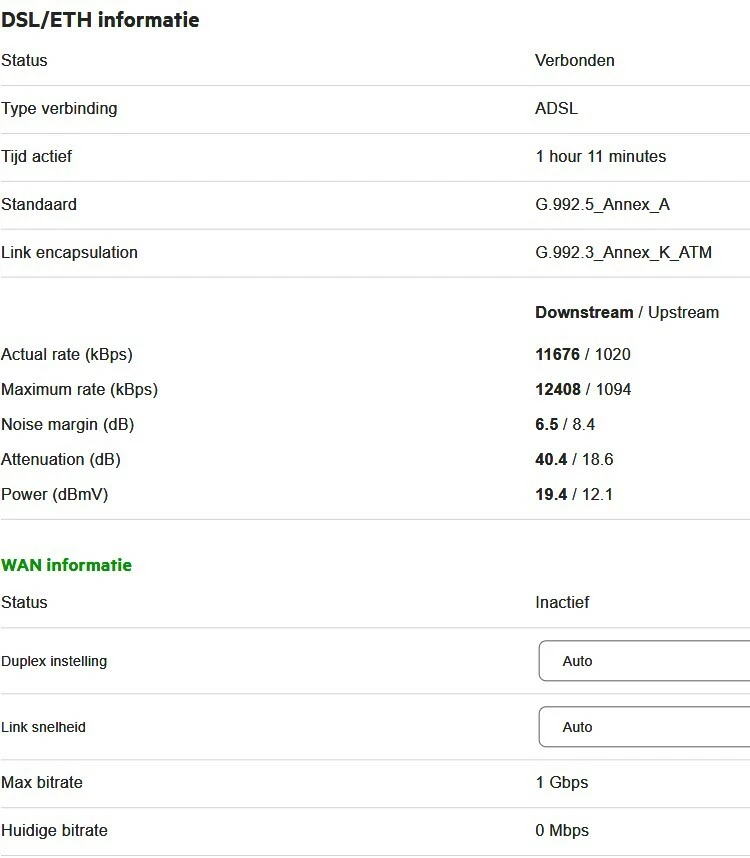750x858 pixels.
Task: Click the Verbonden status value
Action: click(575, 60)
